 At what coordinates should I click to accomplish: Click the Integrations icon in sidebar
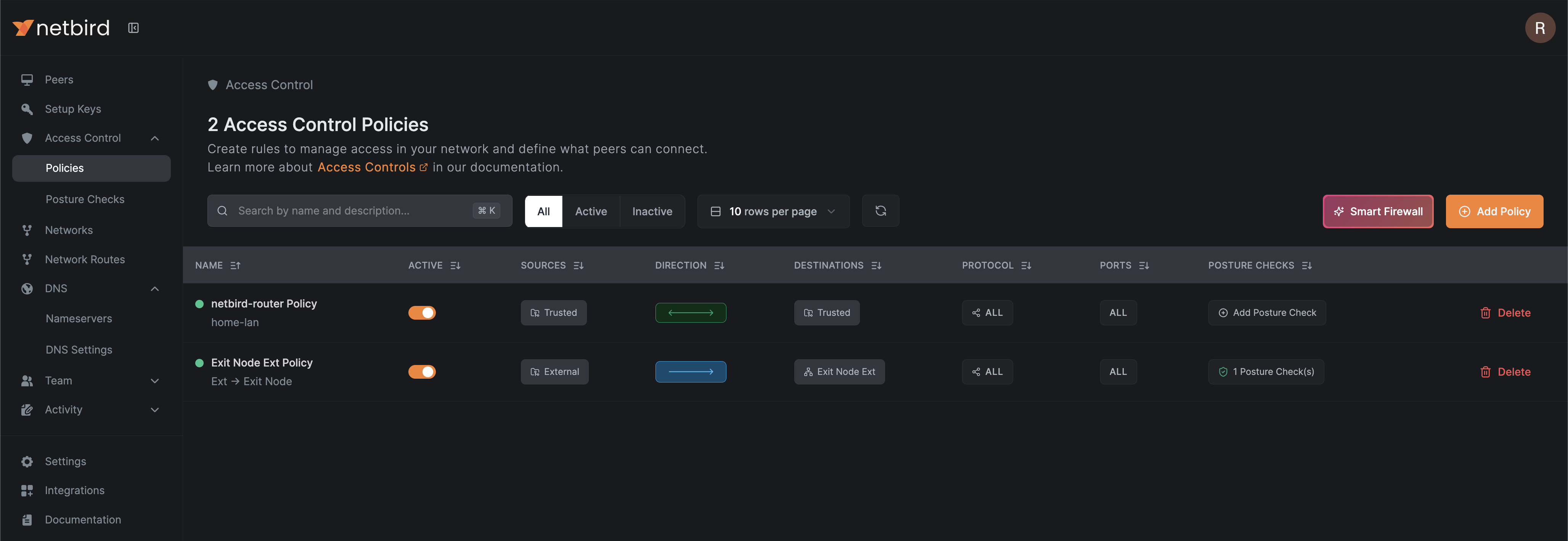(27, 491)
